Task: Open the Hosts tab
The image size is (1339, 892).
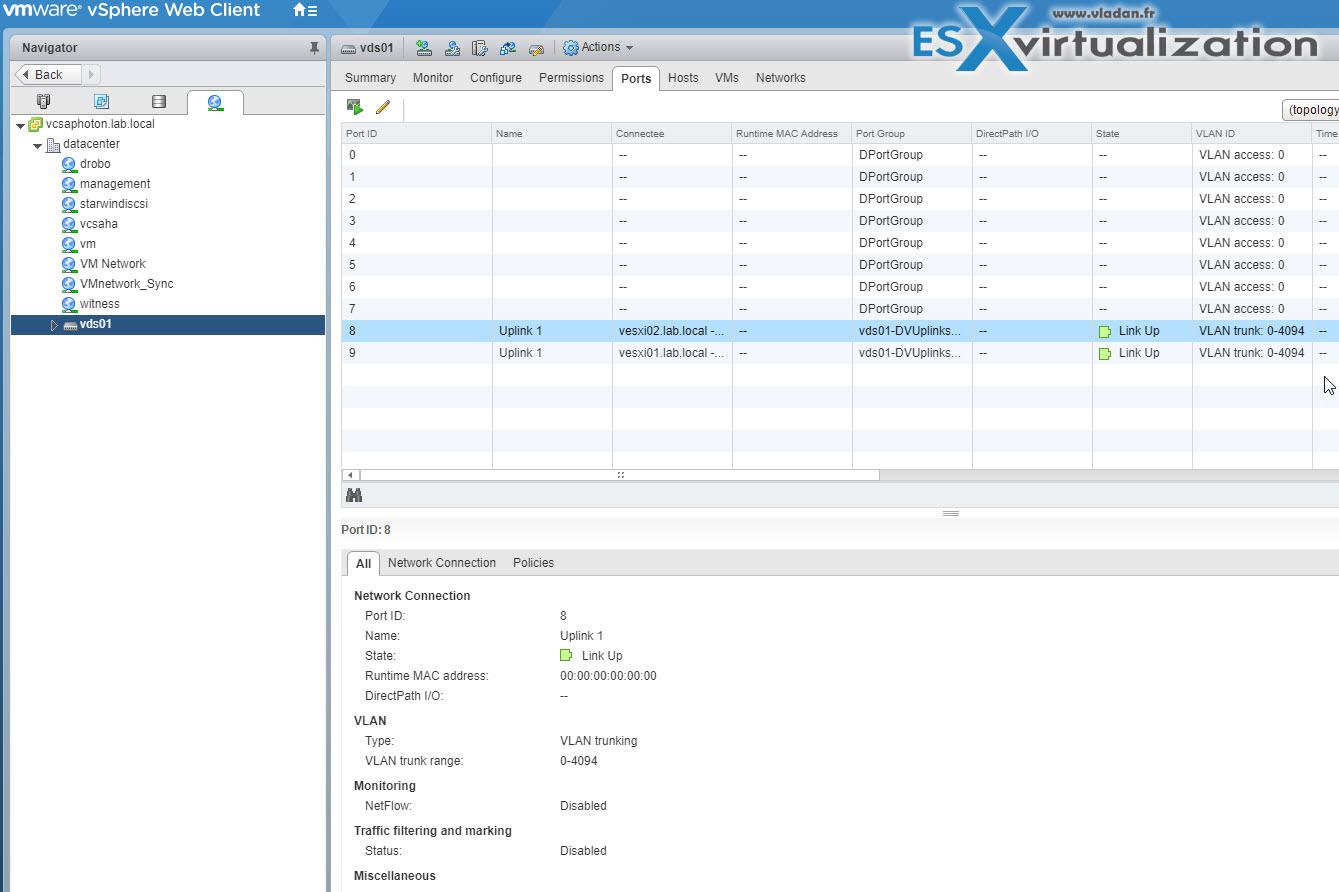Action: click(683, 78)
